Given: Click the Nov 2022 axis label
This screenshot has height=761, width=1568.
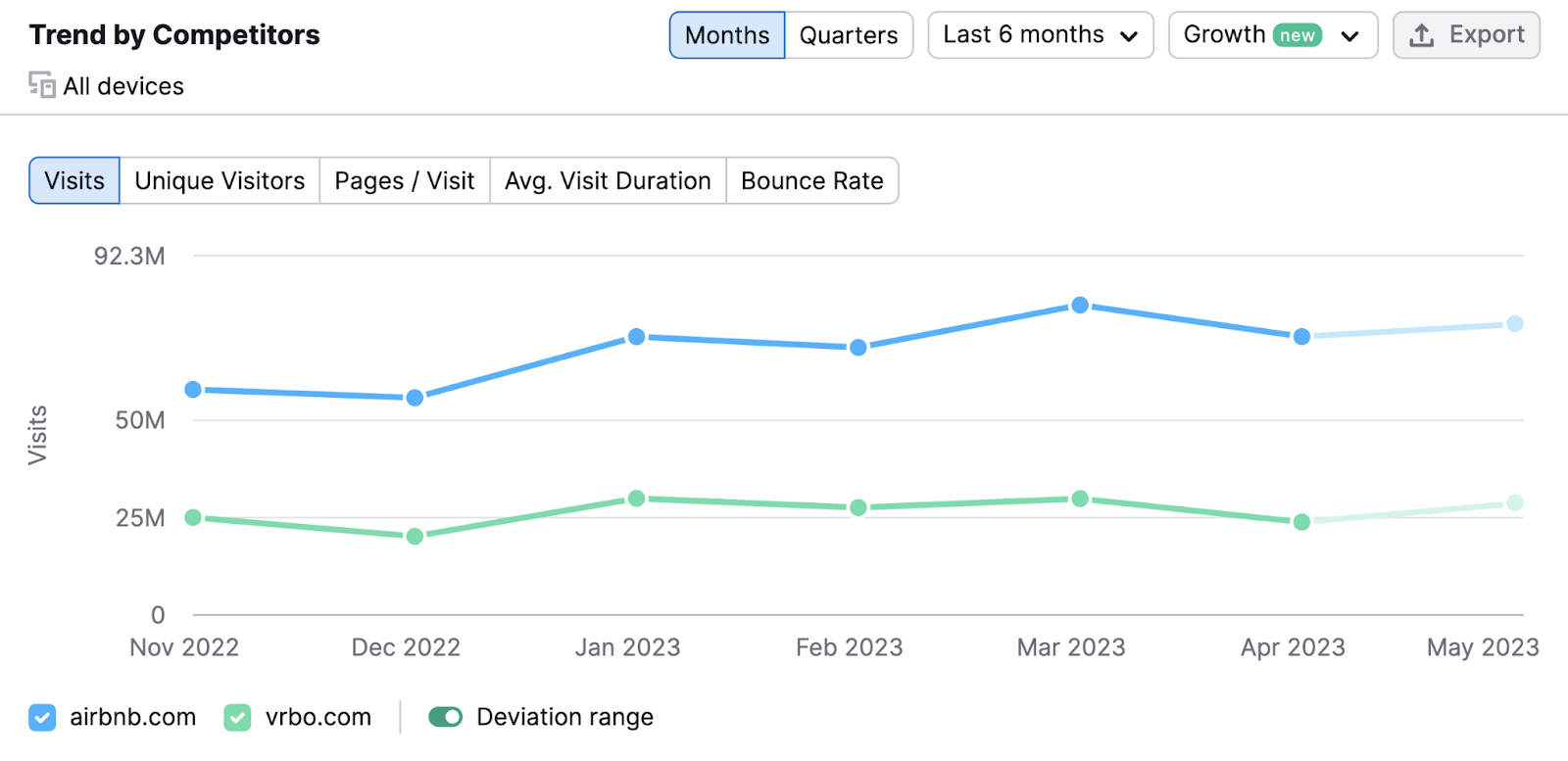Looking at the screenshot, I should pyautogui.click(x=184, y=647).
